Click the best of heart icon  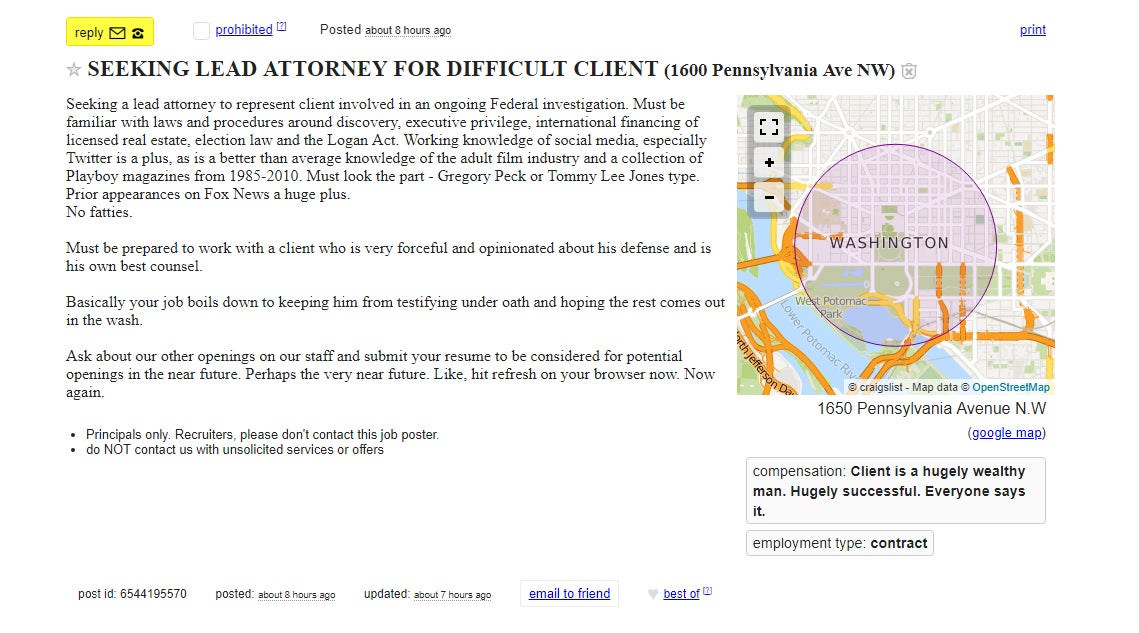(653, 594)
